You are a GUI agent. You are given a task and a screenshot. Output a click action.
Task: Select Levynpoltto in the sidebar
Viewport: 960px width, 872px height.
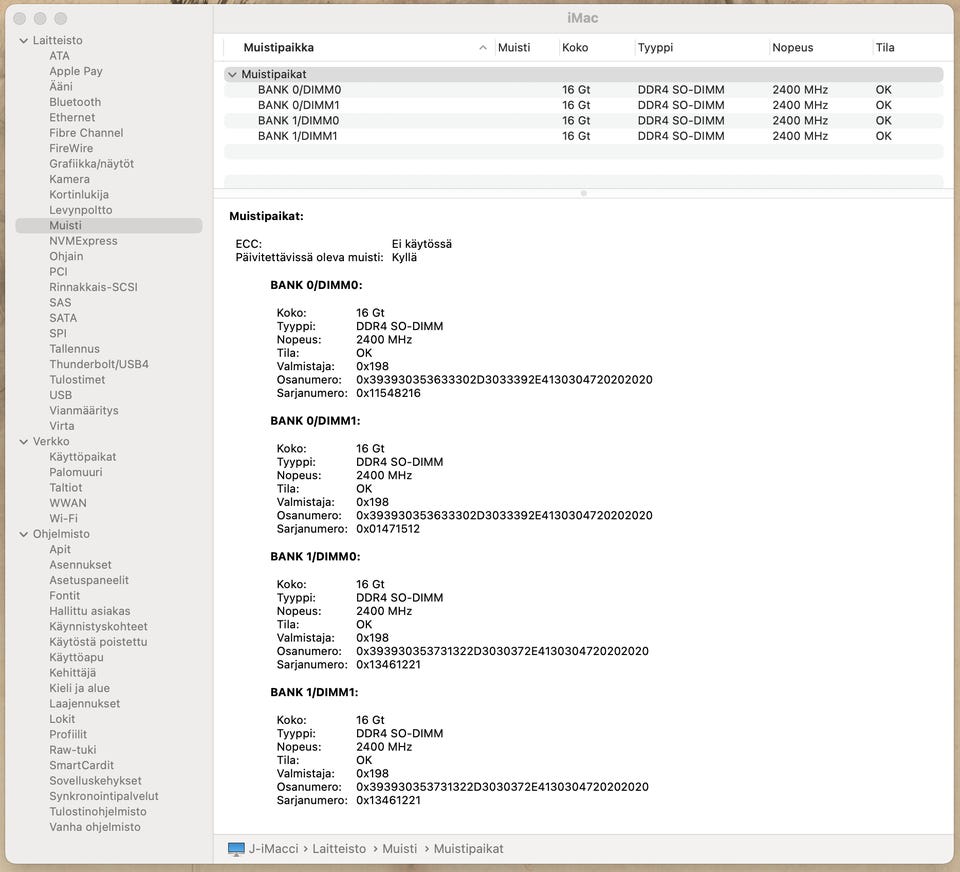point(81,210)
